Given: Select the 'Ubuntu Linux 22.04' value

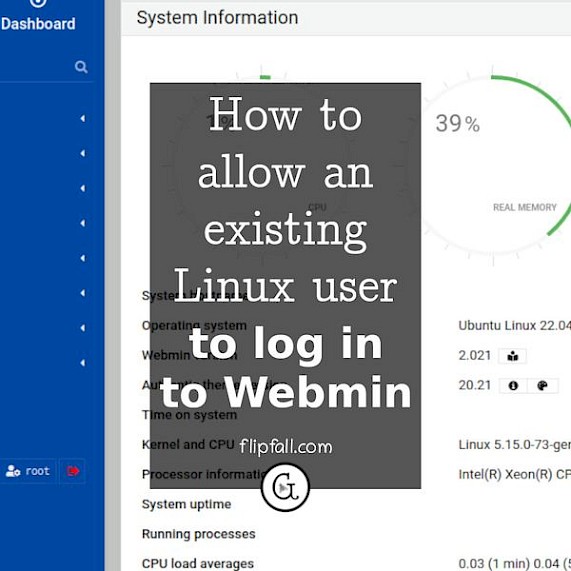Looking at the screenshot, I should (514, 325).
